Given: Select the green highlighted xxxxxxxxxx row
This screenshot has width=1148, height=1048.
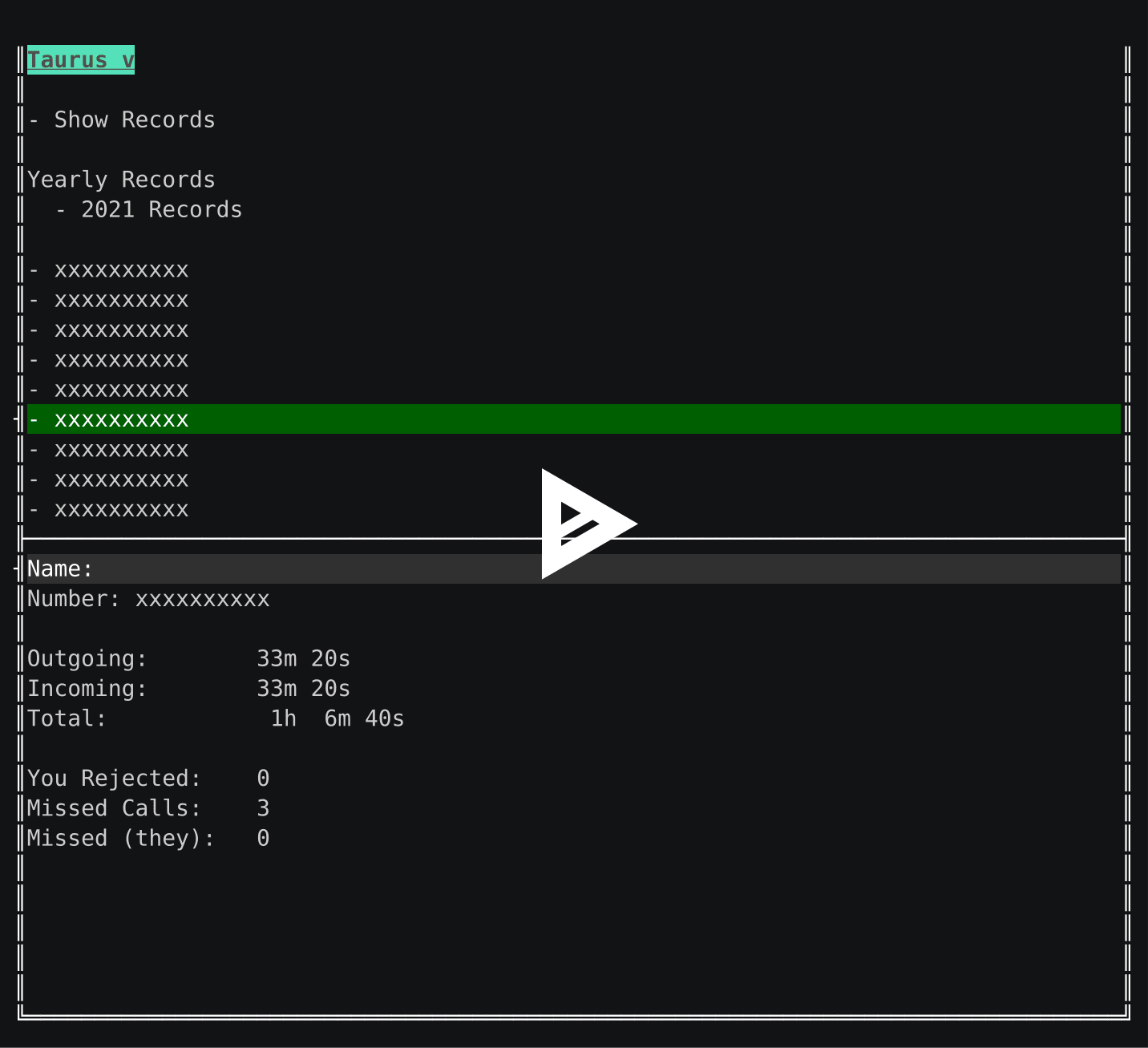Looking at the screenshot, I should click(x=574, y=419).
